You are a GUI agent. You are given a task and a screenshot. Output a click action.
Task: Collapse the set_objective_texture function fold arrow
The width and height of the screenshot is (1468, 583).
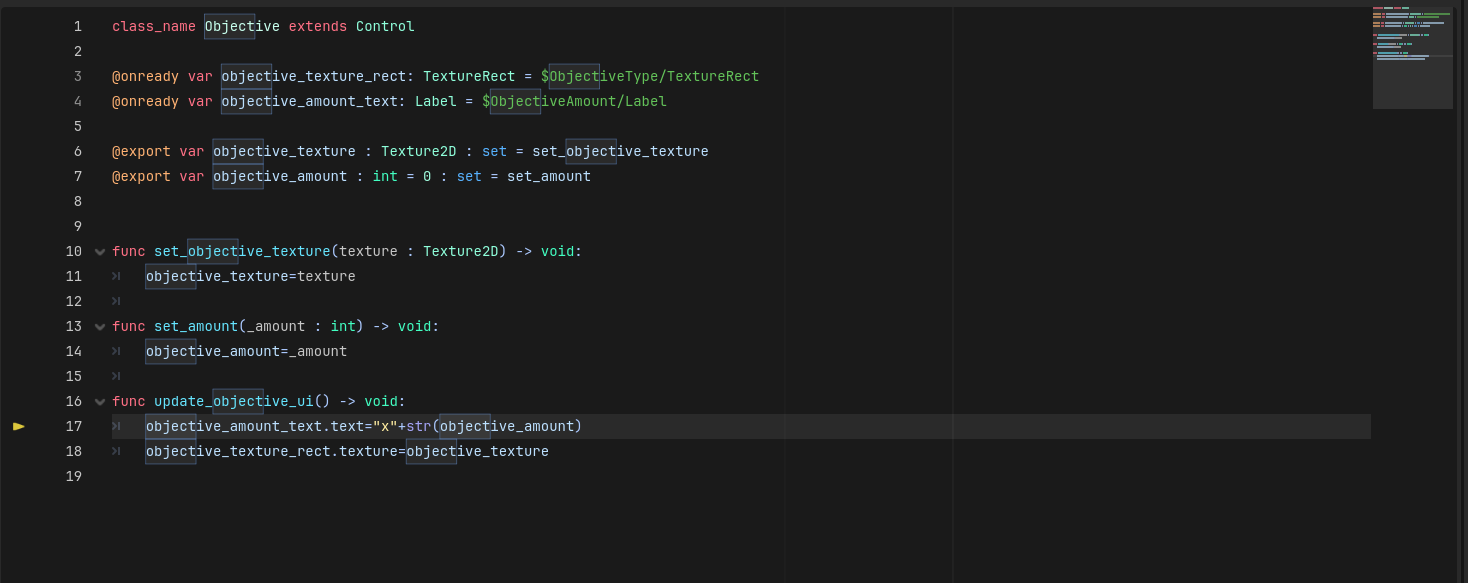[x=100, y=252]
